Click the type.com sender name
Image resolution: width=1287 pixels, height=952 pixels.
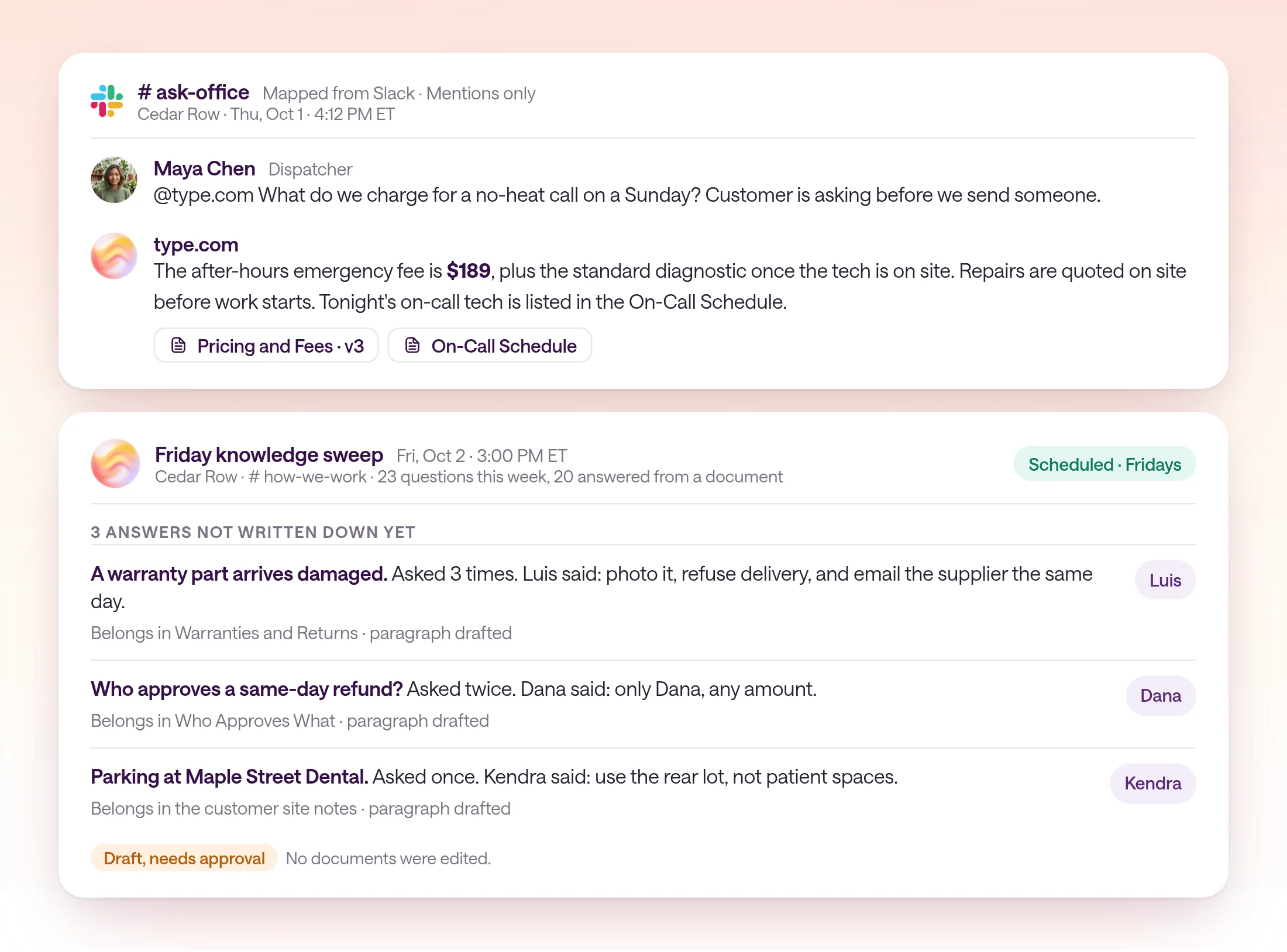[x=196, y=244]
